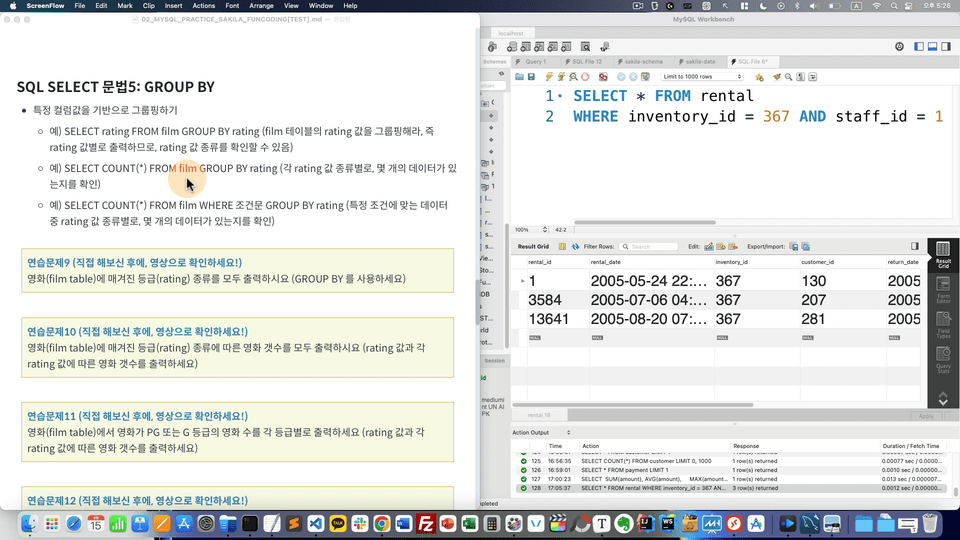960x540 pixels.
Task: Select Result Grid view in side panel
Action: point(943,255)
